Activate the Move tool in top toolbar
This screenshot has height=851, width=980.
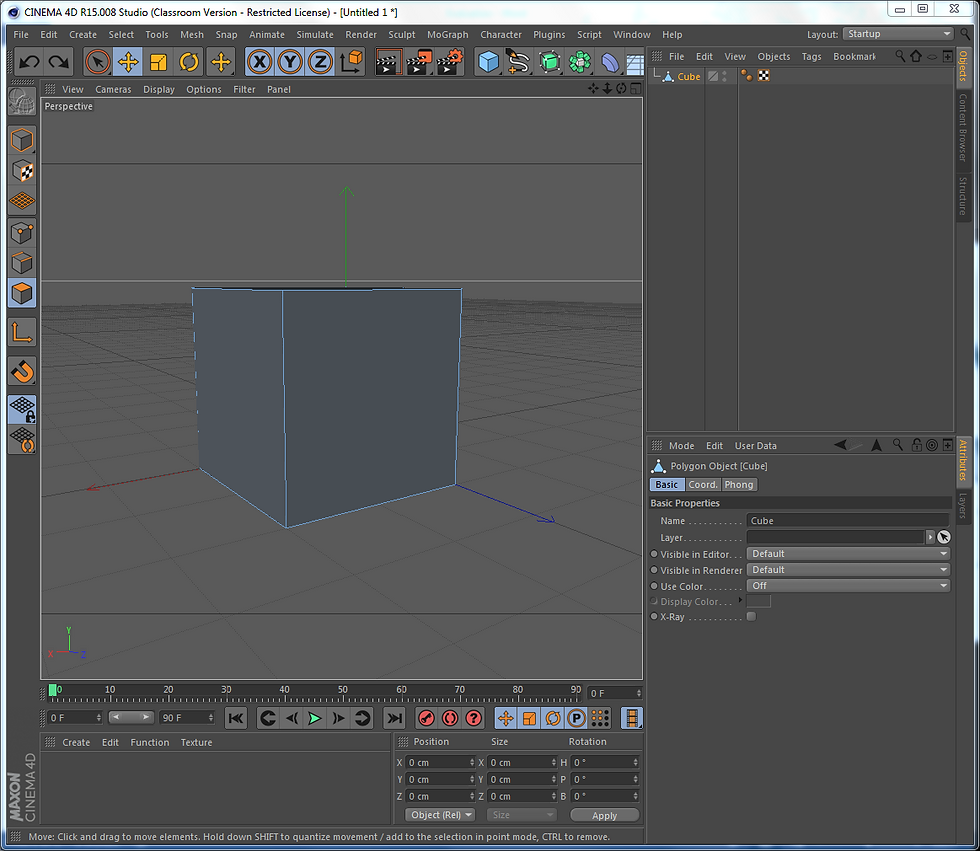coord(128,62)
